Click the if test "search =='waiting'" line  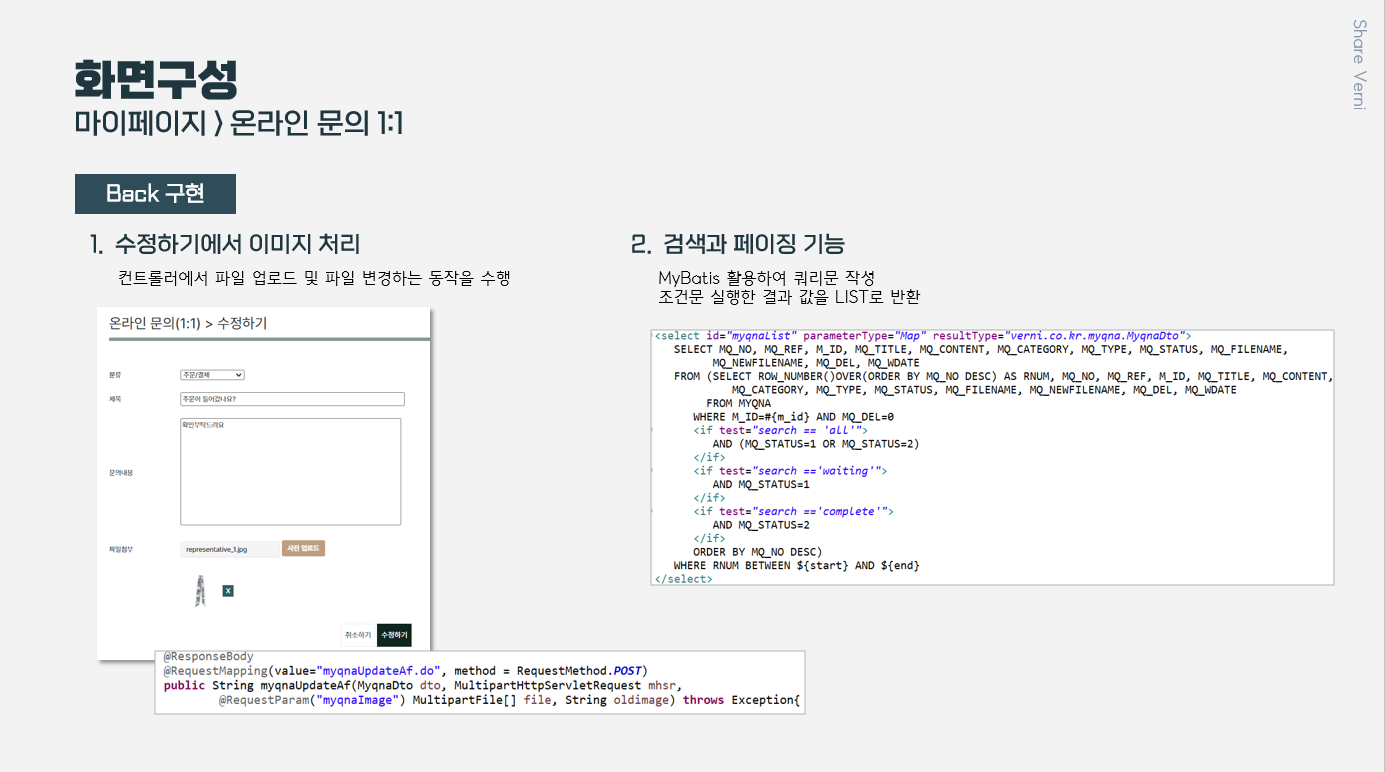[790, 471]
